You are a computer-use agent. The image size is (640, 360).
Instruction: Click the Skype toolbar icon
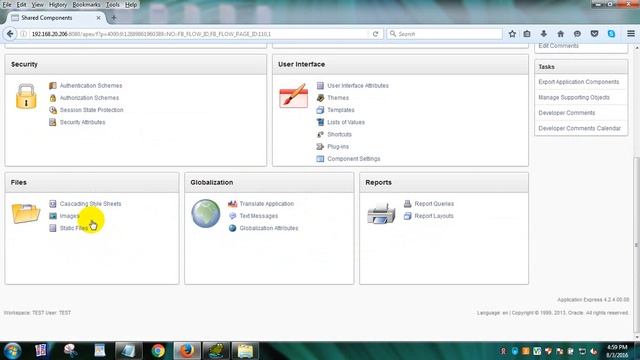(x=611, y=34)
